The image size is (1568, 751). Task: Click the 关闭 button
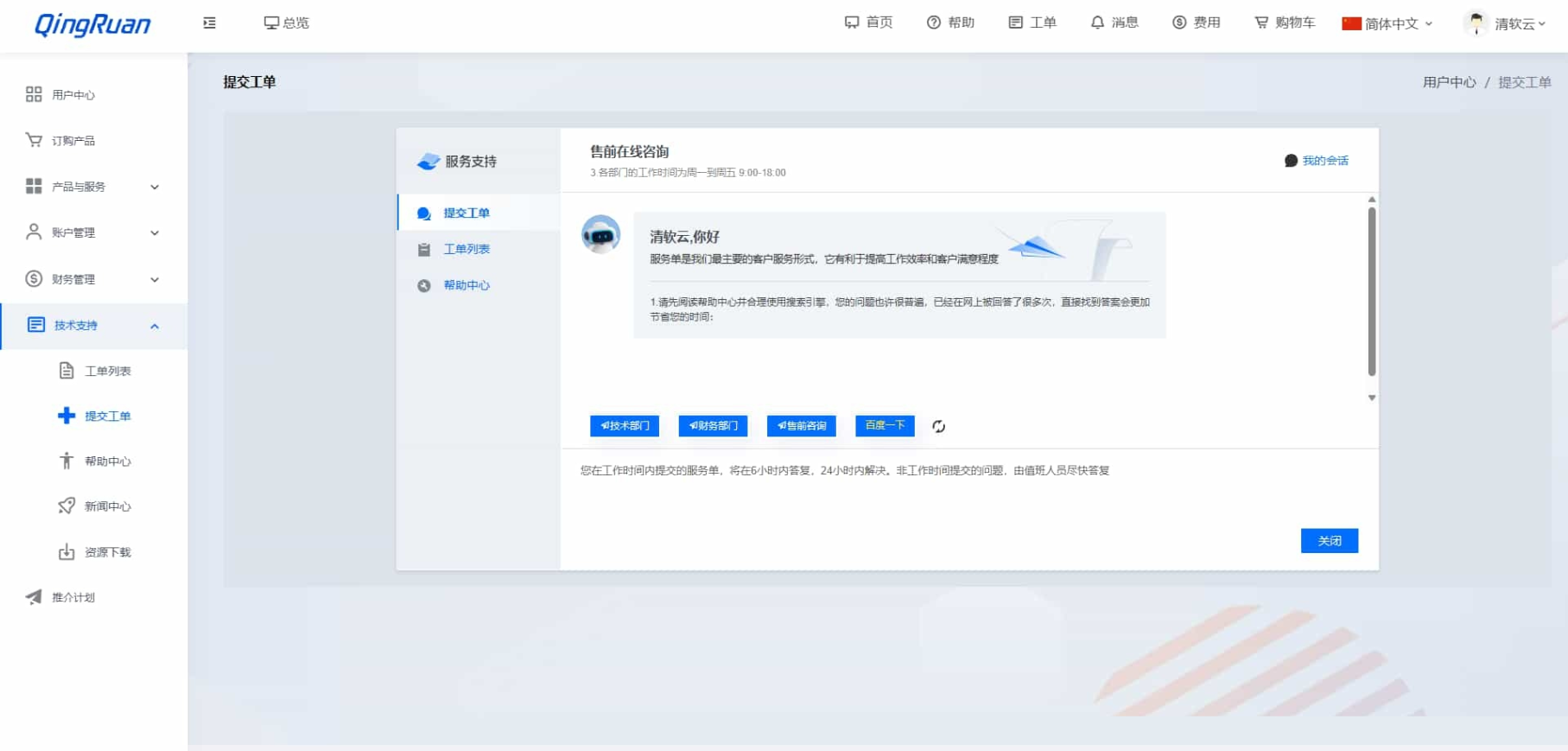click(1330, 541)
